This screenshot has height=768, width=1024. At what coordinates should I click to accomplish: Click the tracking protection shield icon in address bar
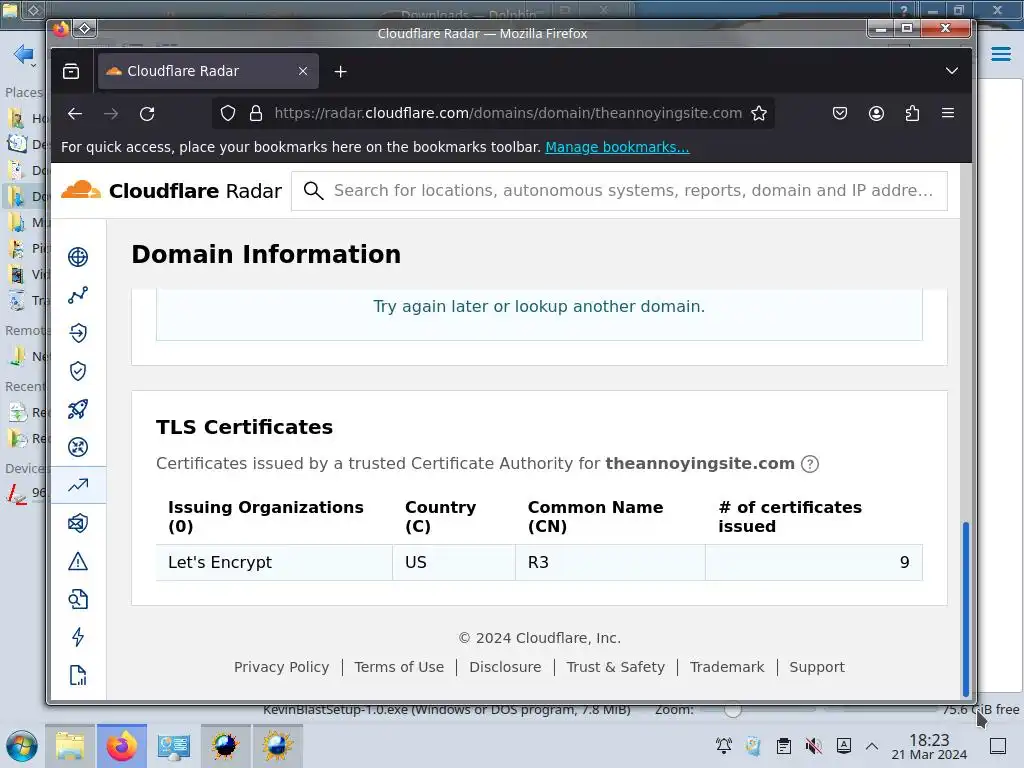click(227, 114)
